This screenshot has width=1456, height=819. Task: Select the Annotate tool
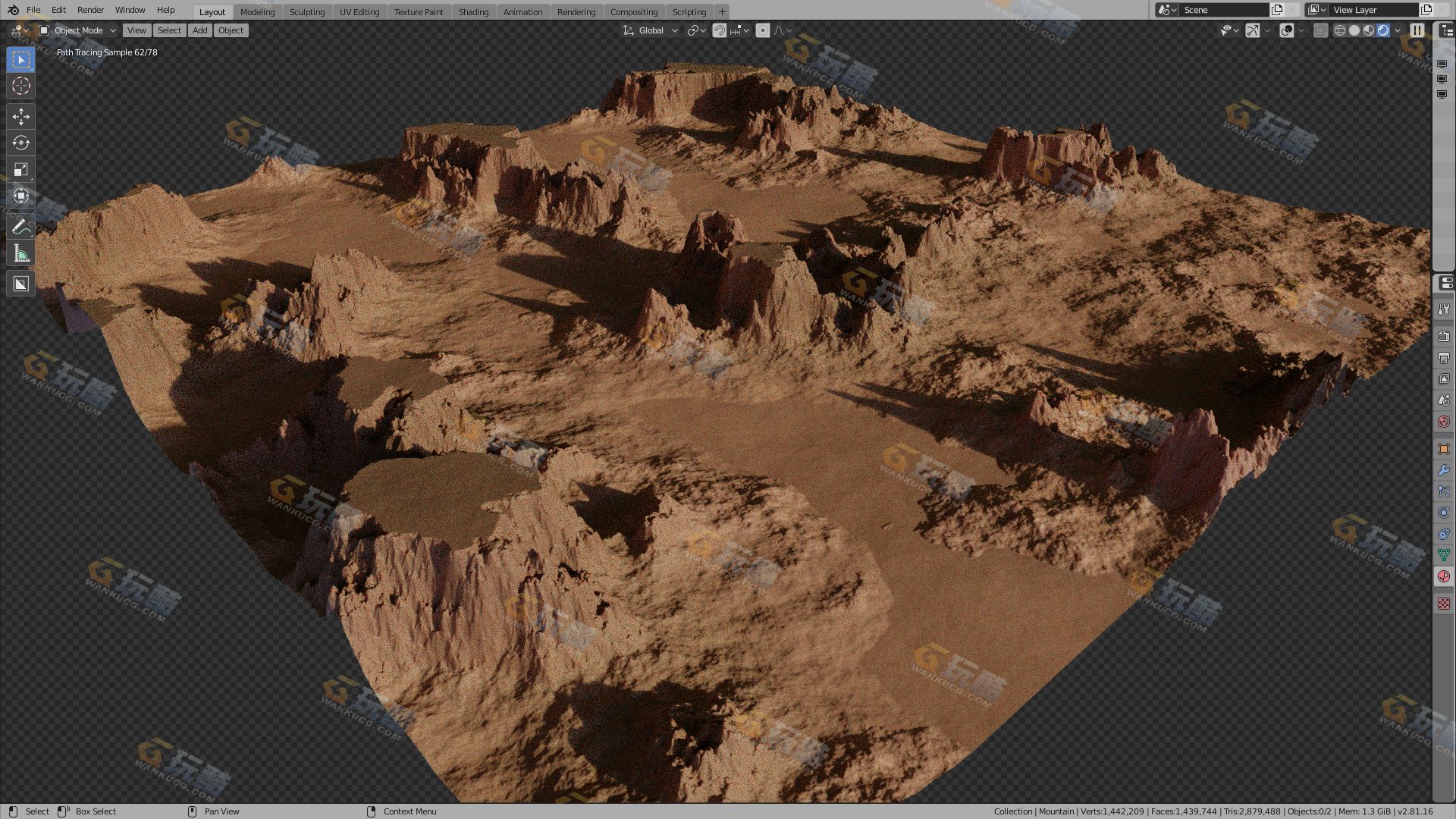[x=21, y=226]
